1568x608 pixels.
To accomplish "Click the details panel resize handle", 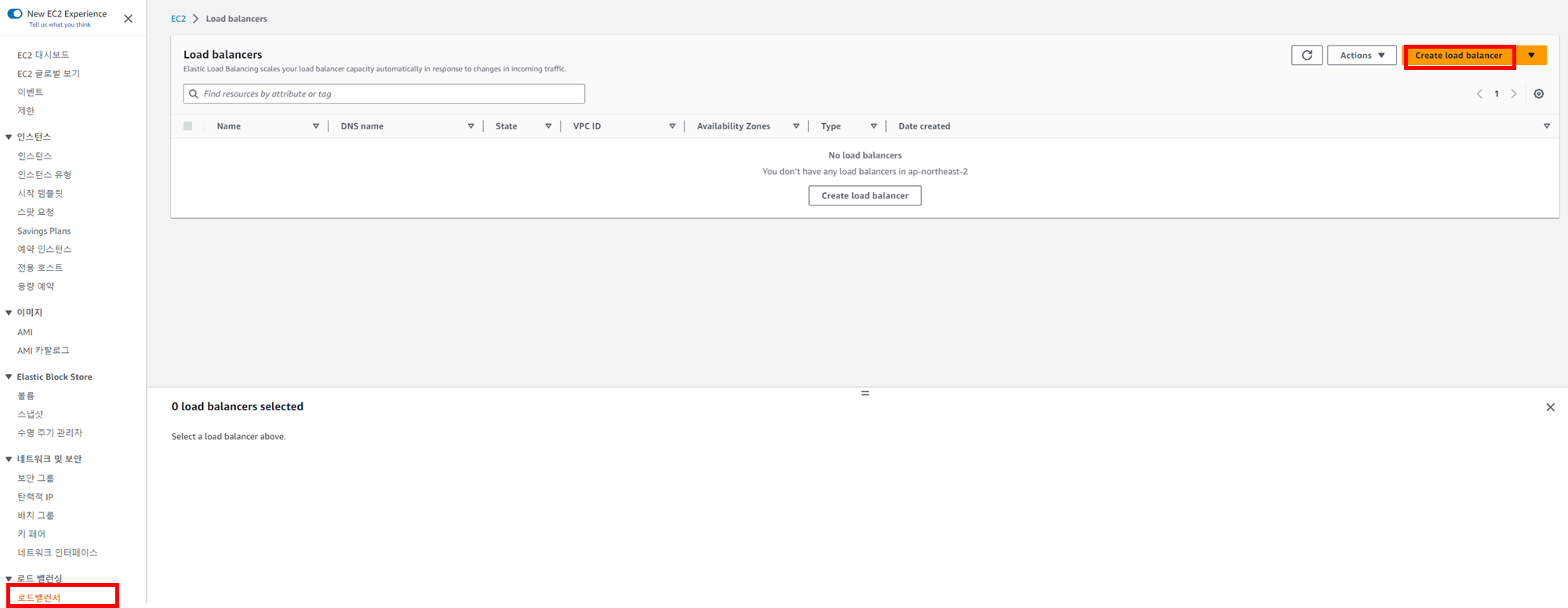I will click(865, 393).
